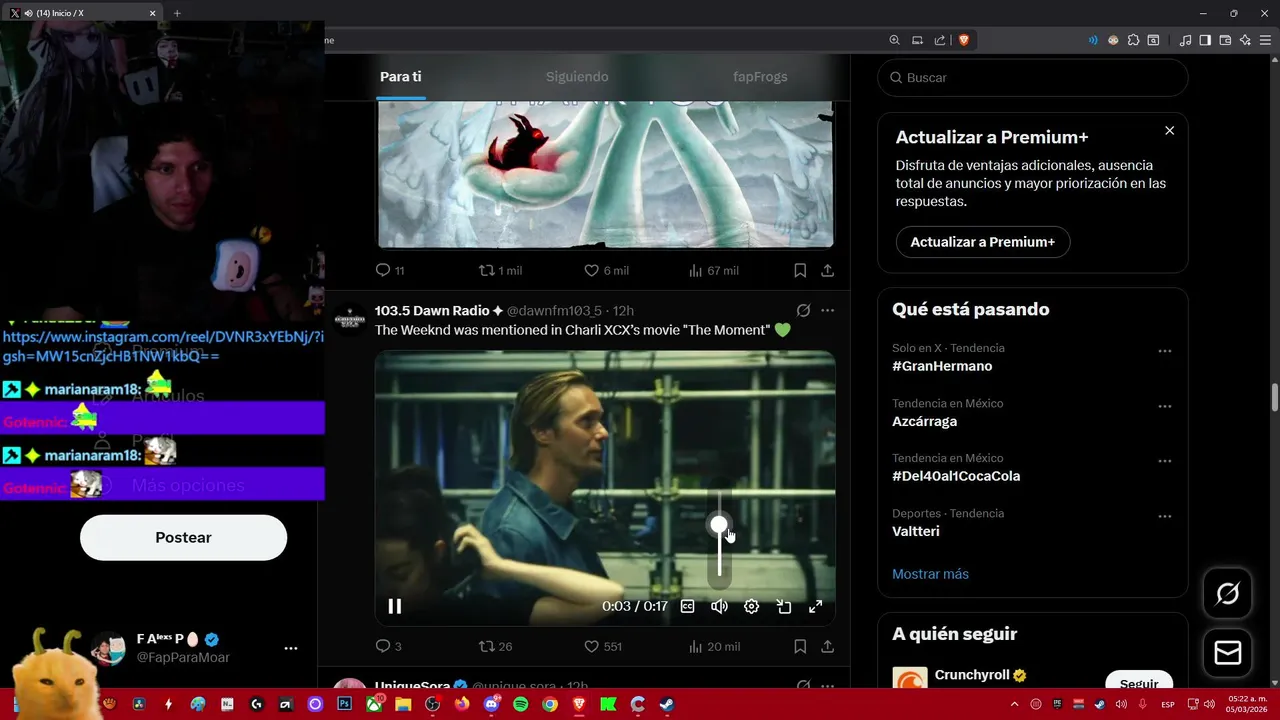Reply to the Dawn Radio post
The image size is (1280, 720).
click(x=388, y=647)
